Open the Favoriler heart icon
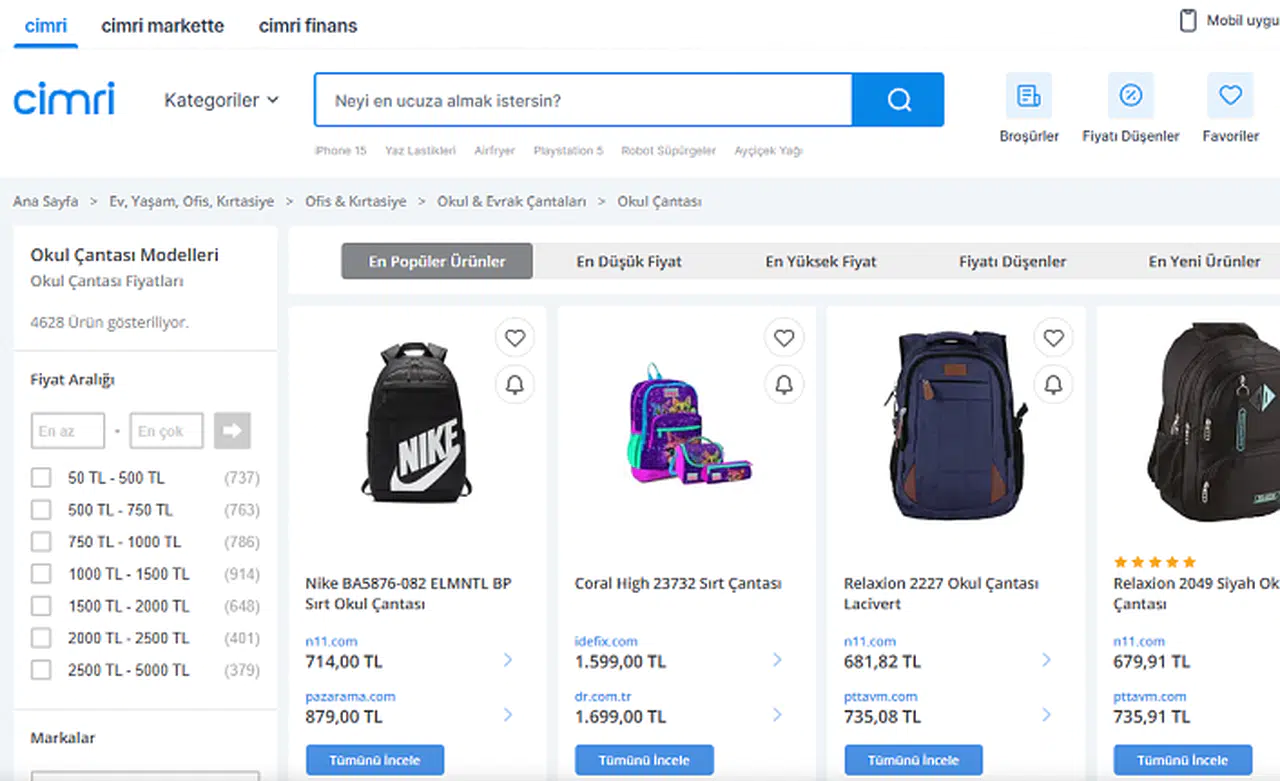This screenshot has height=781, width=1280. point(1230,96)
